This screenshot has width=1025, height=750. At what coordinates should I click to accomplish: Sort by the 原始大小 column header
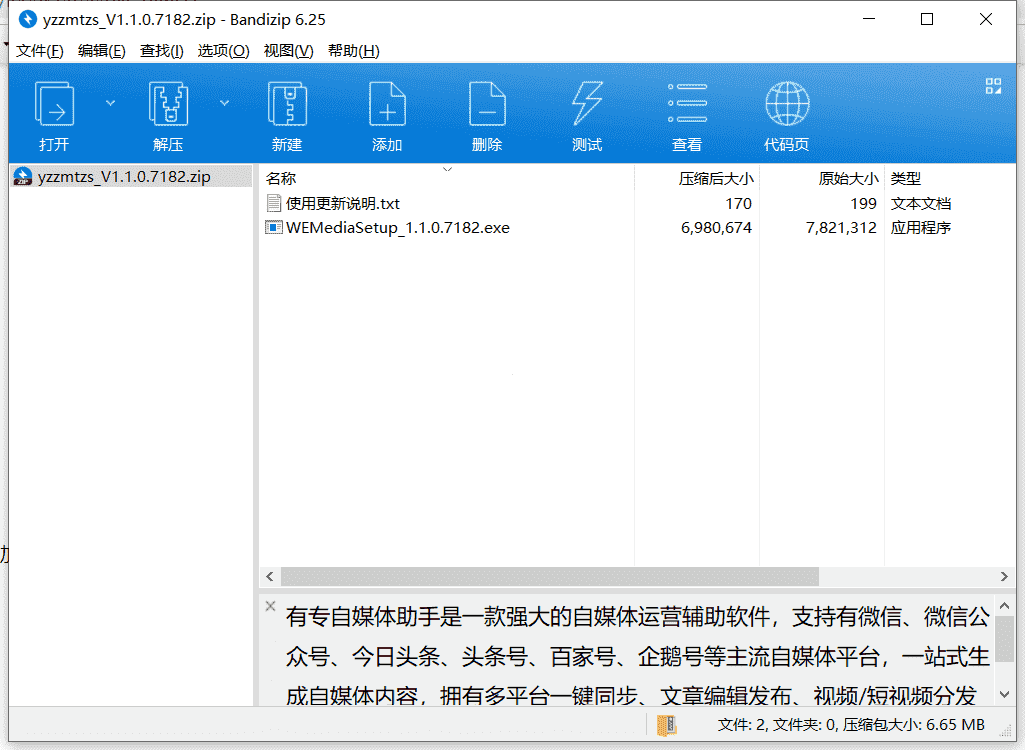[848, 179]
